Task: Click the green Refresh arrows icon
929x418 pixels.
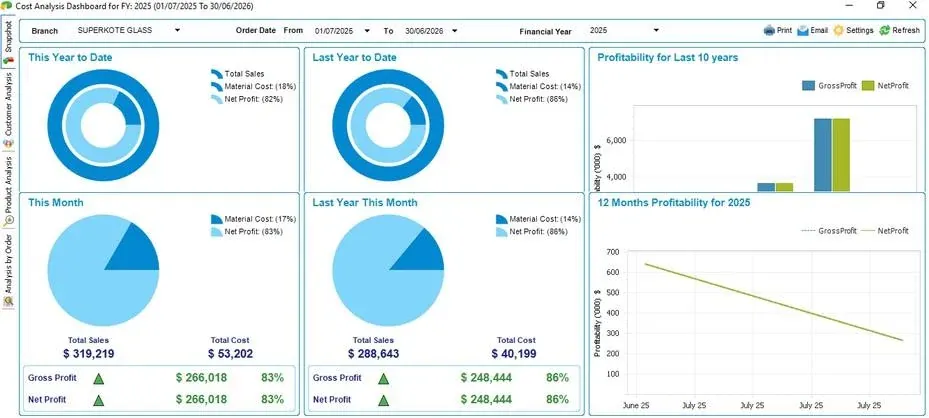Action: point(885,30)
